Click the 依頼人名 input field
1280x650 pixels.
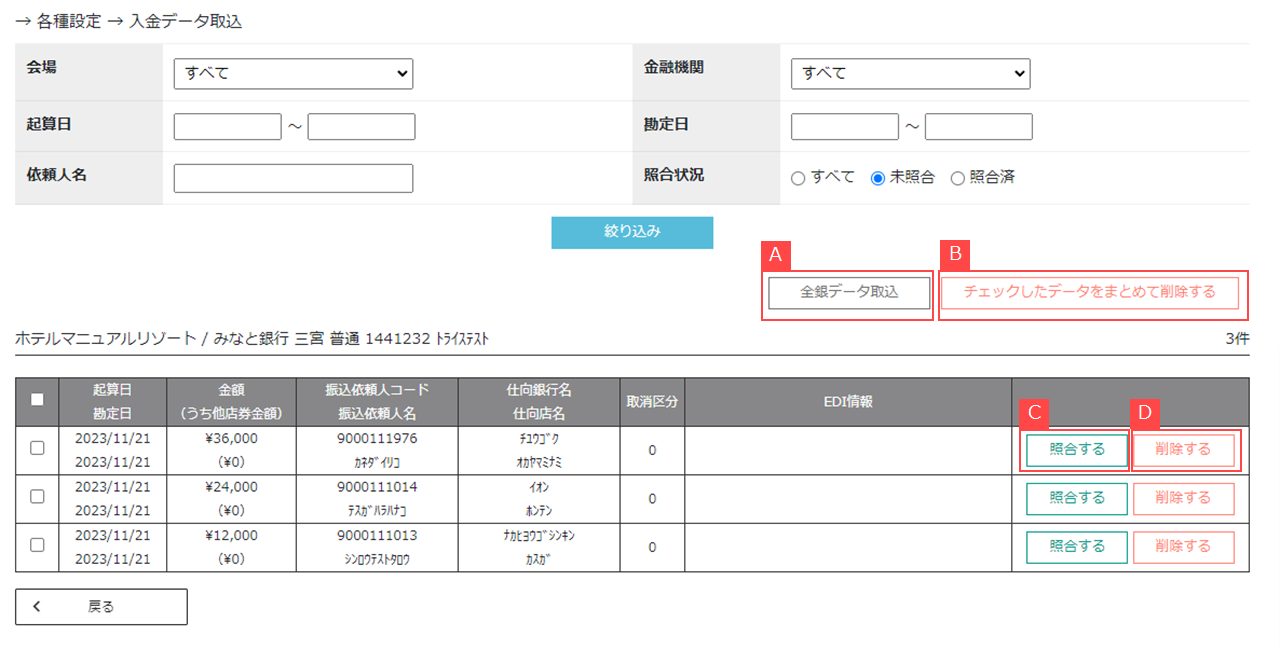293,178
